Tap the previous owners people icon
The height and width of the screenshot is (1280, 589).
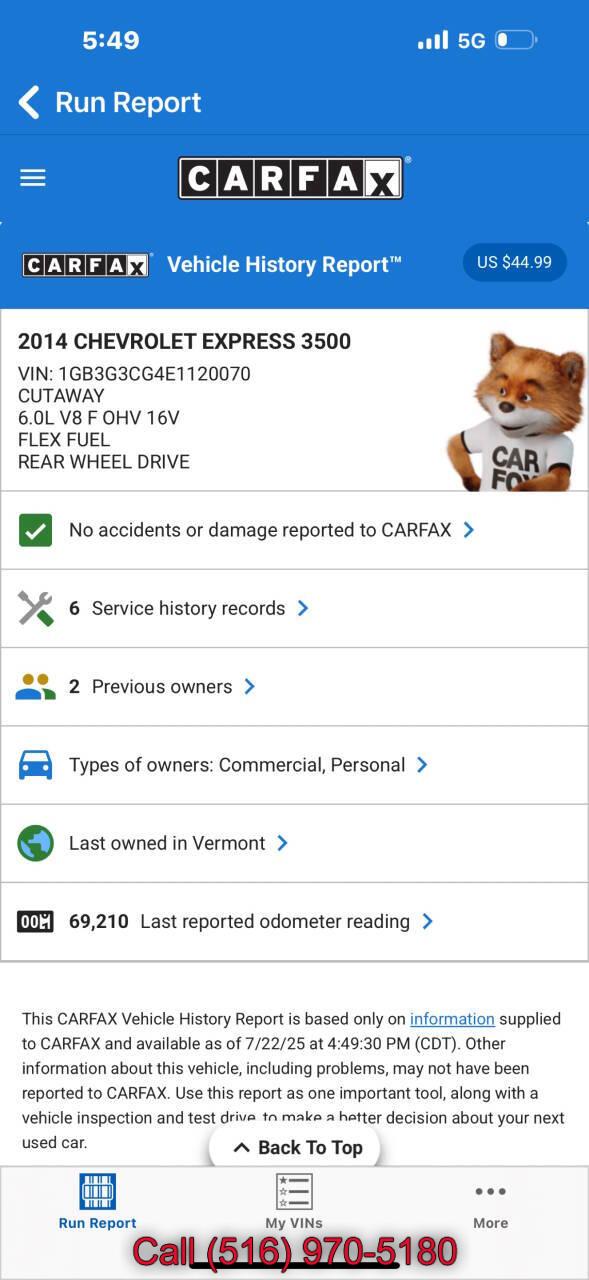(35, 687)
